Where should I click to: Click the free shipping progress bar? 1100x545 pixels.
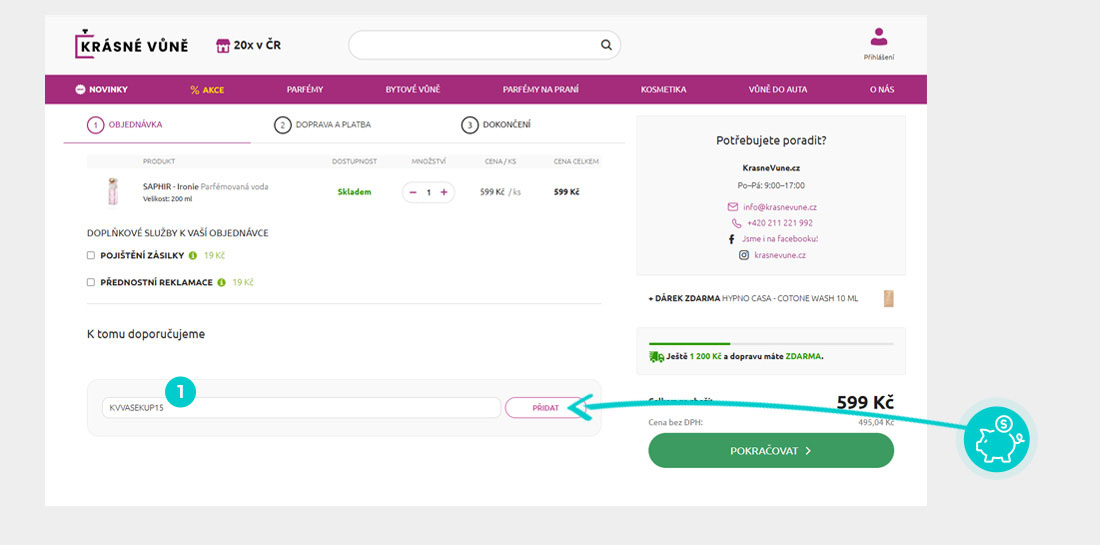[x=770, y=344]
